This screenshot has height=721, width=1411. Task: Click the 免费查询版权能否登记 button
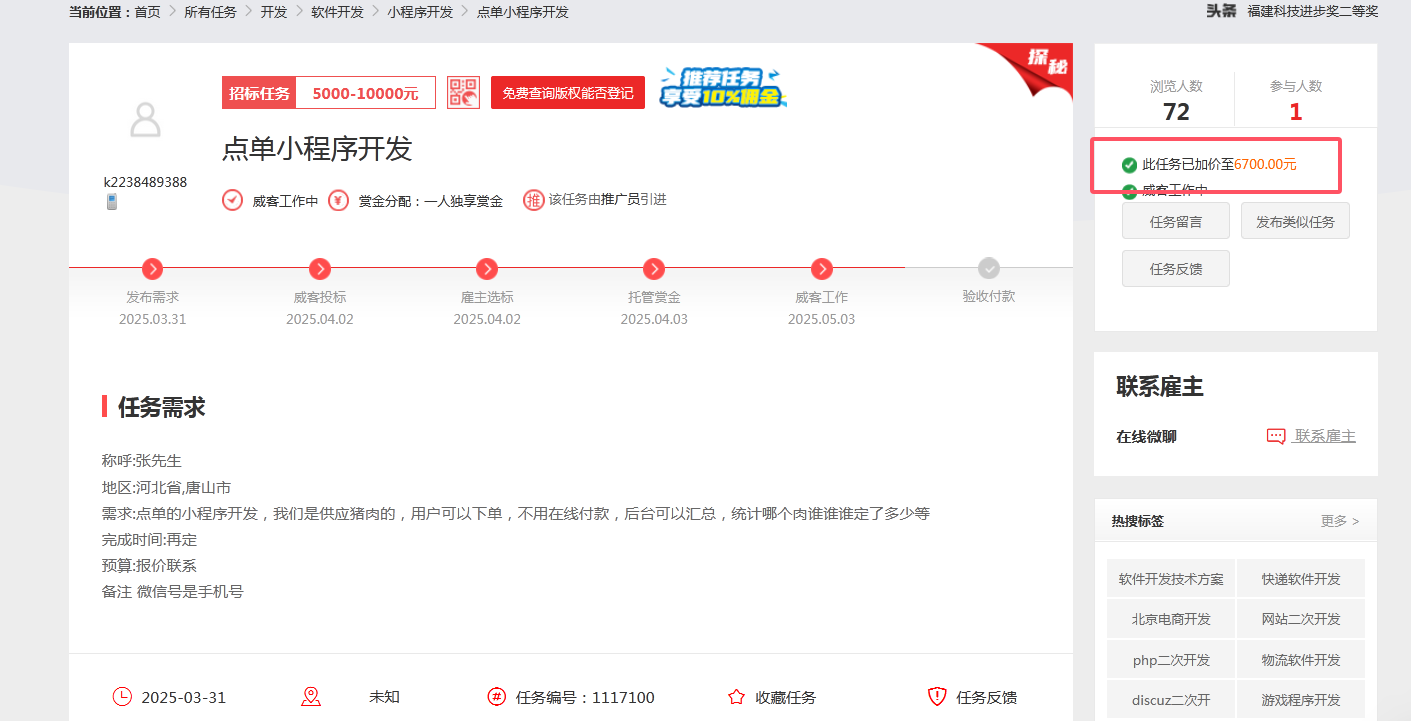click(567, 92)
